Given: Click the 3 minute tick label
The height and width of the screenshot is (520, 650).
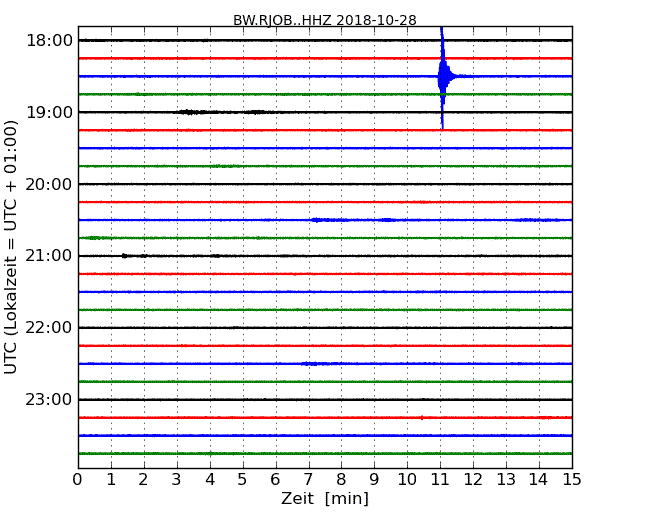Looking at the screenshot, I should (x=177, y=480).
